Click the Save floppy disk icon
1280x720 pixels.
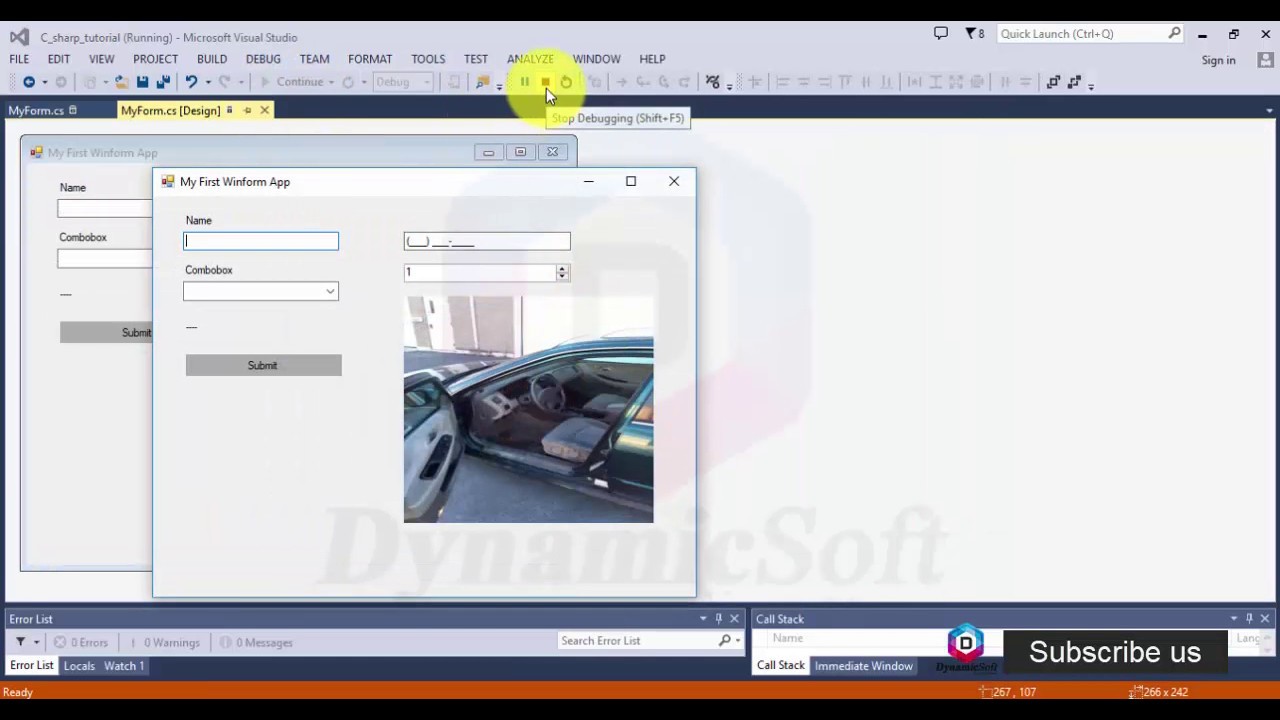click(x=142, y=82)
